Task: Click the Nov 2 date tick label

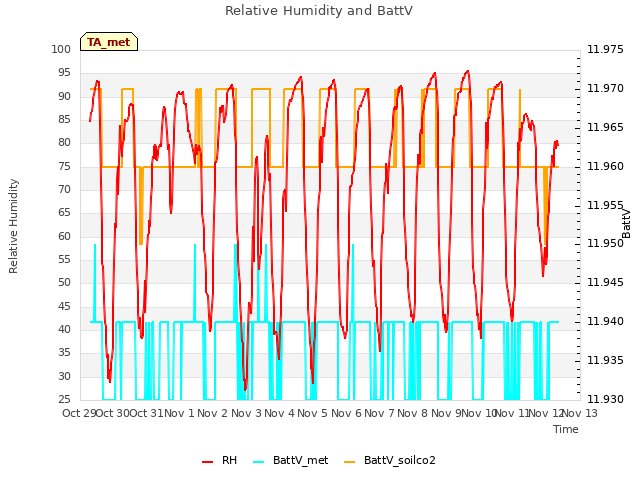Action: 212,413
